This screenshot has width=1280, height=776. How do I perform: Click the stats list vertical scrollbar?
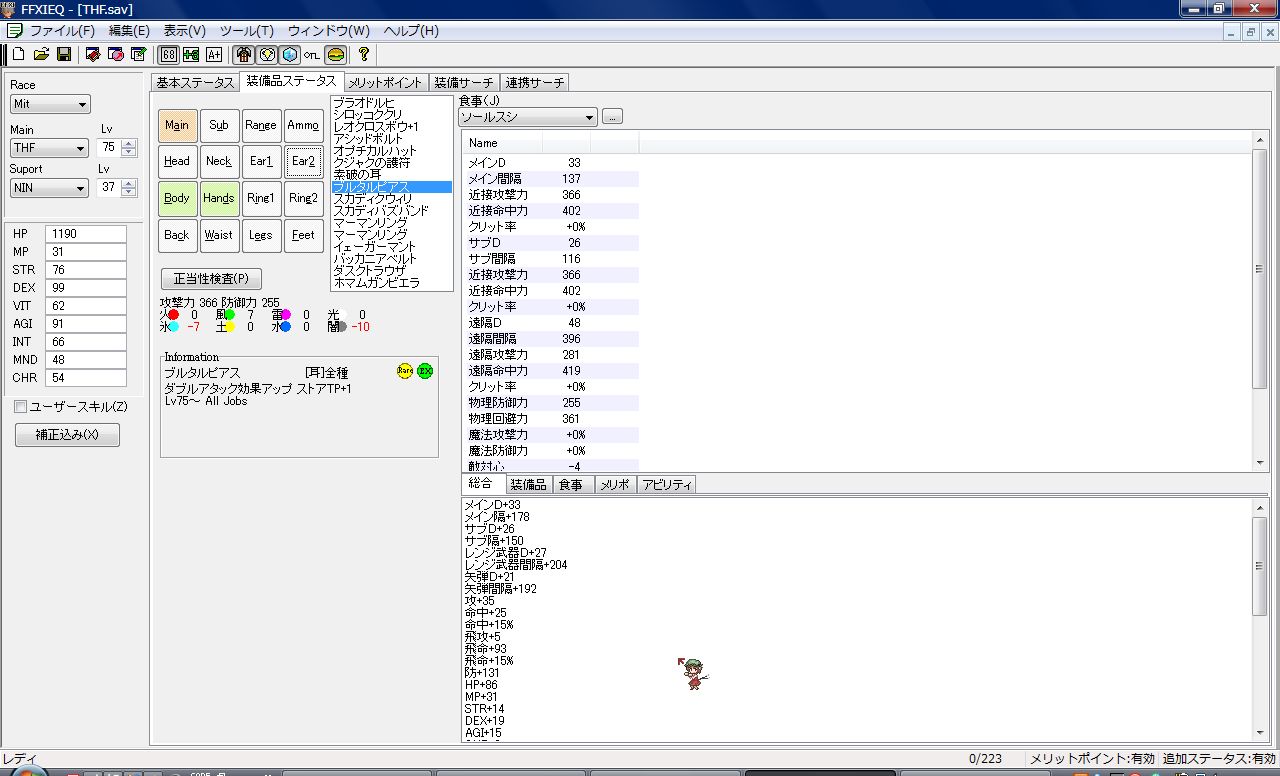(x=1259, y=301)
